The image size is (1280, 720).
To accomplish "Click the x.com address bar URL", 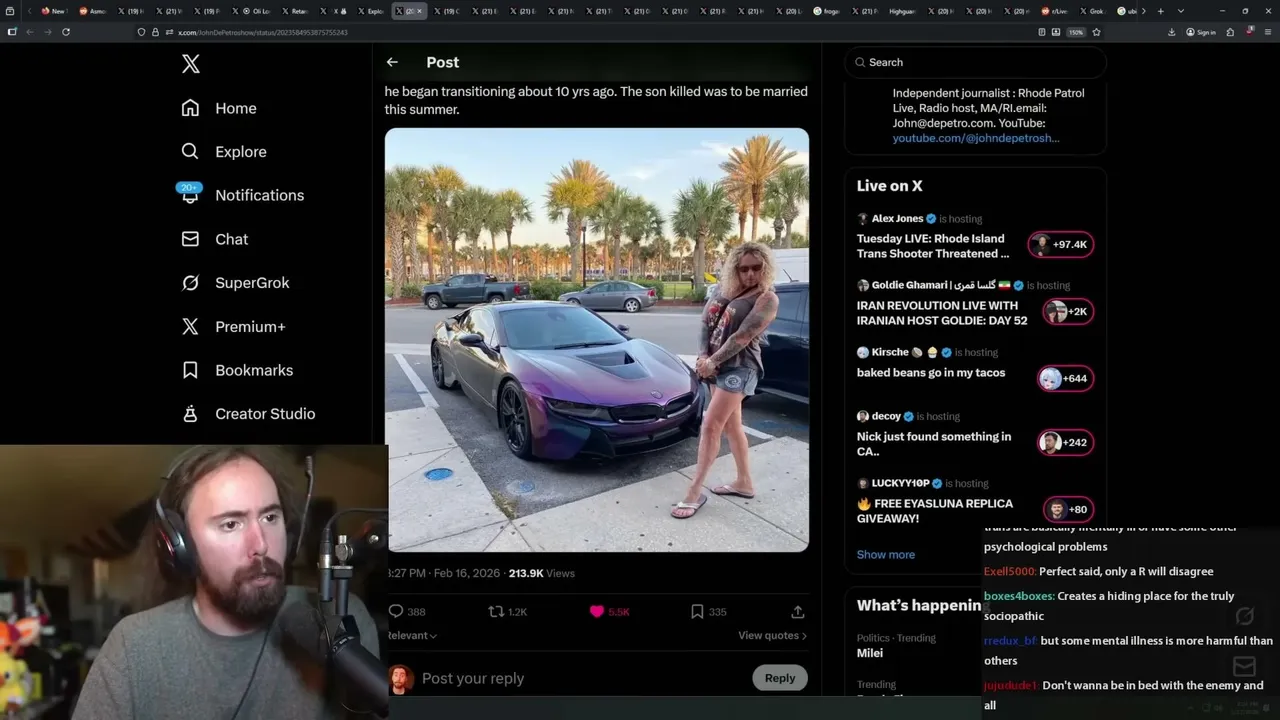I will (x=263, y=32).
